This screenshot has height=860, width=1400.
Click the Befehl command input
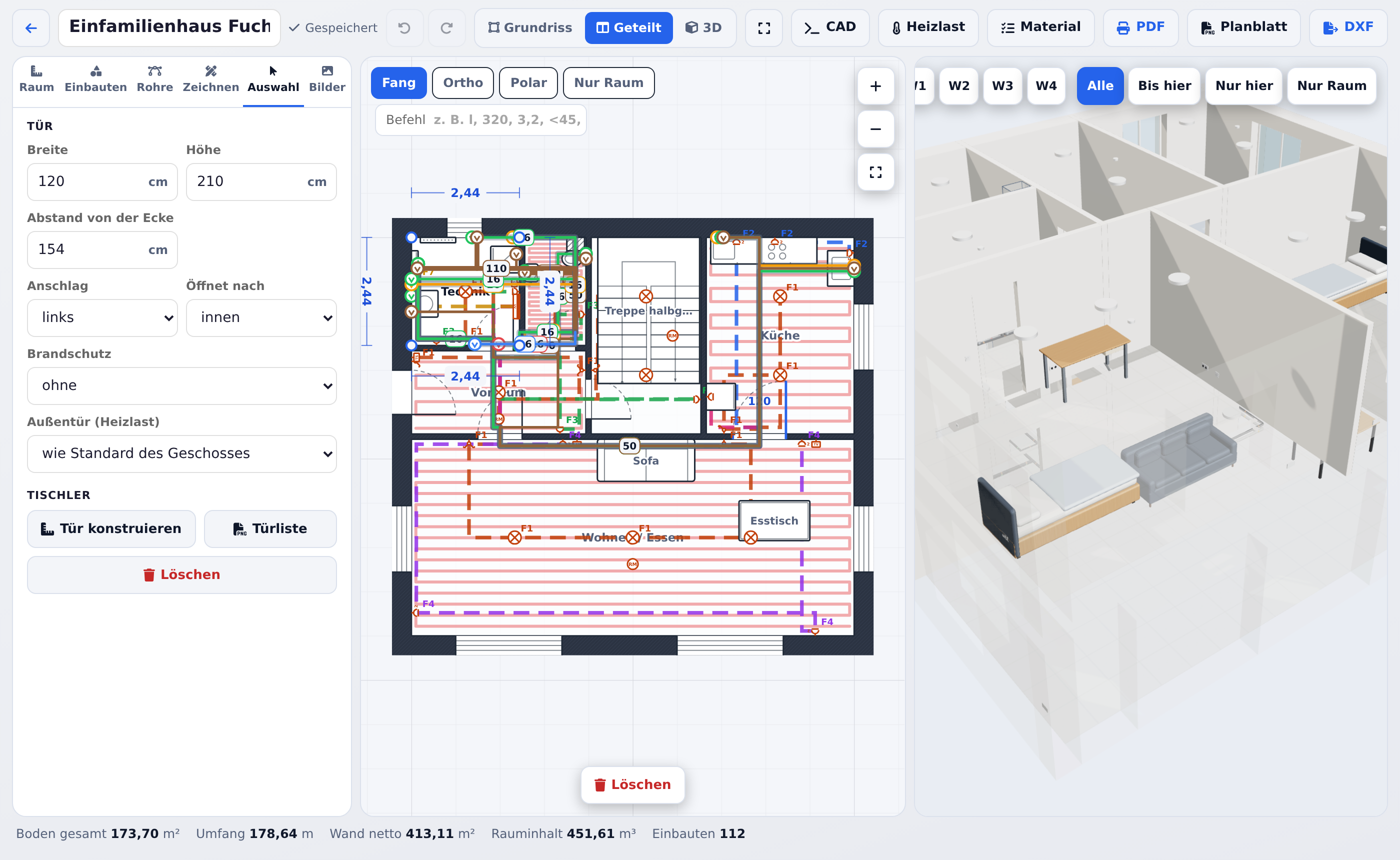click(481, 119)
